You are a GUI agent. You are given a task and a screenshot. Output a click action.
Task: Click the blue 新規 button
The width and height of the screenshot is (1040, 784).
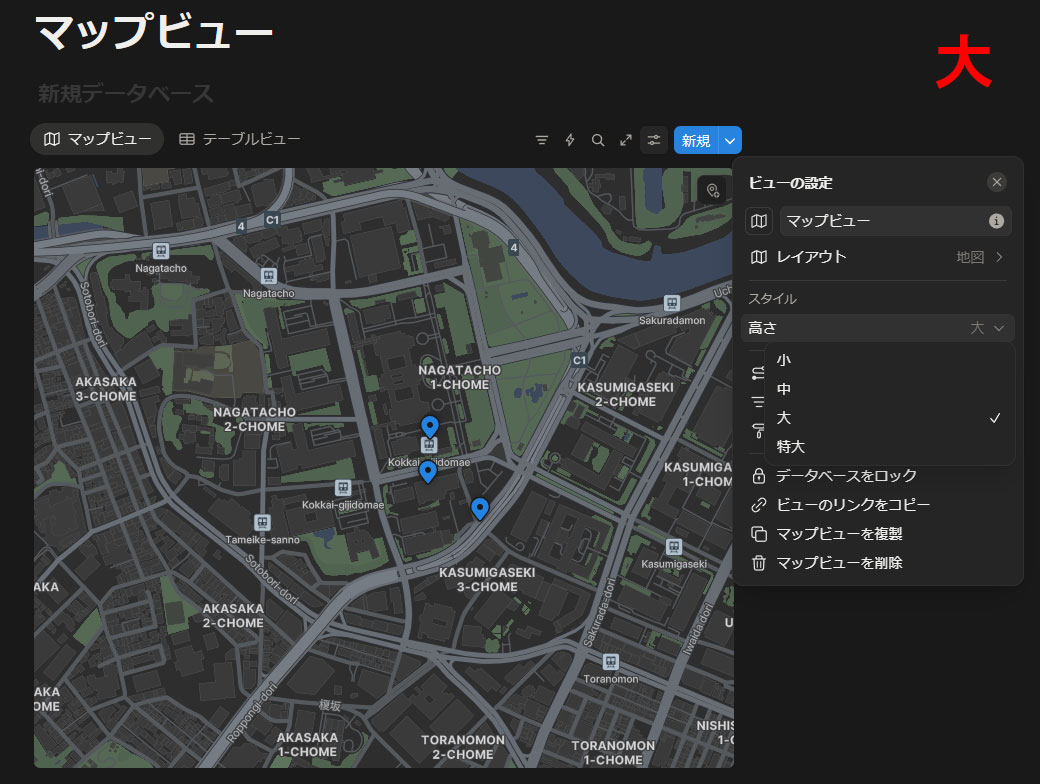(696, 141)
